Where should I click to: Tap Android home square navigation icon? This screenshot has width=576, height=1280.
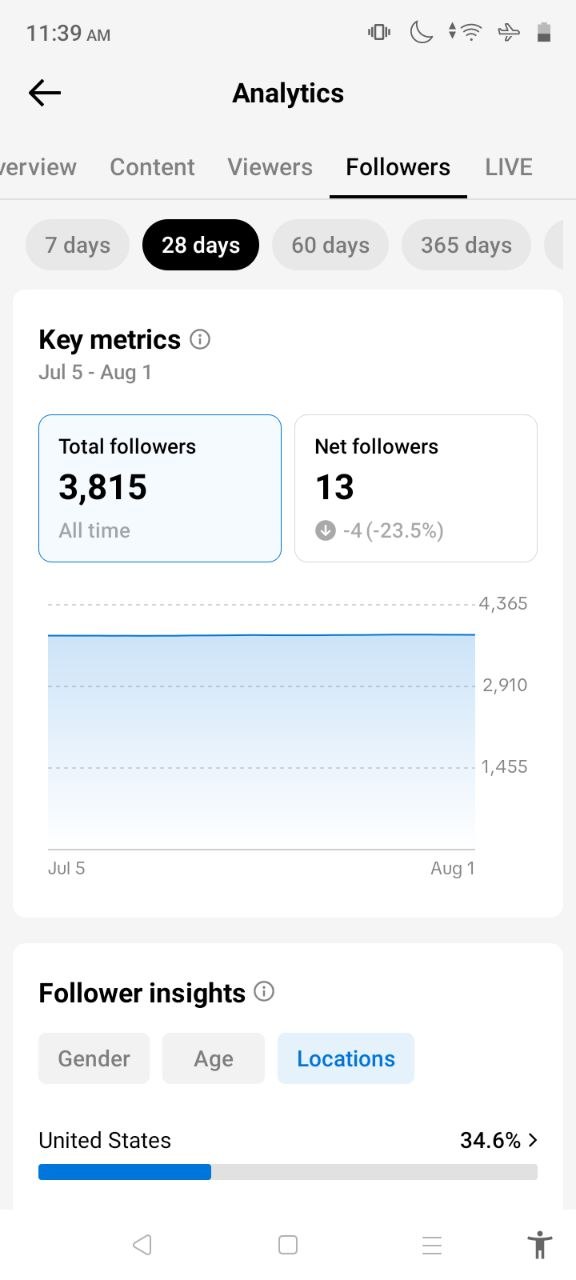coord(288,1245)
